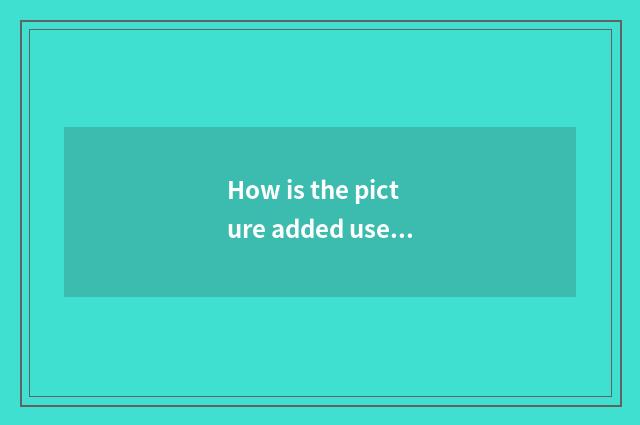Click the fragment "ure" on the second line
640x425 pixels.
pos(246,229)
